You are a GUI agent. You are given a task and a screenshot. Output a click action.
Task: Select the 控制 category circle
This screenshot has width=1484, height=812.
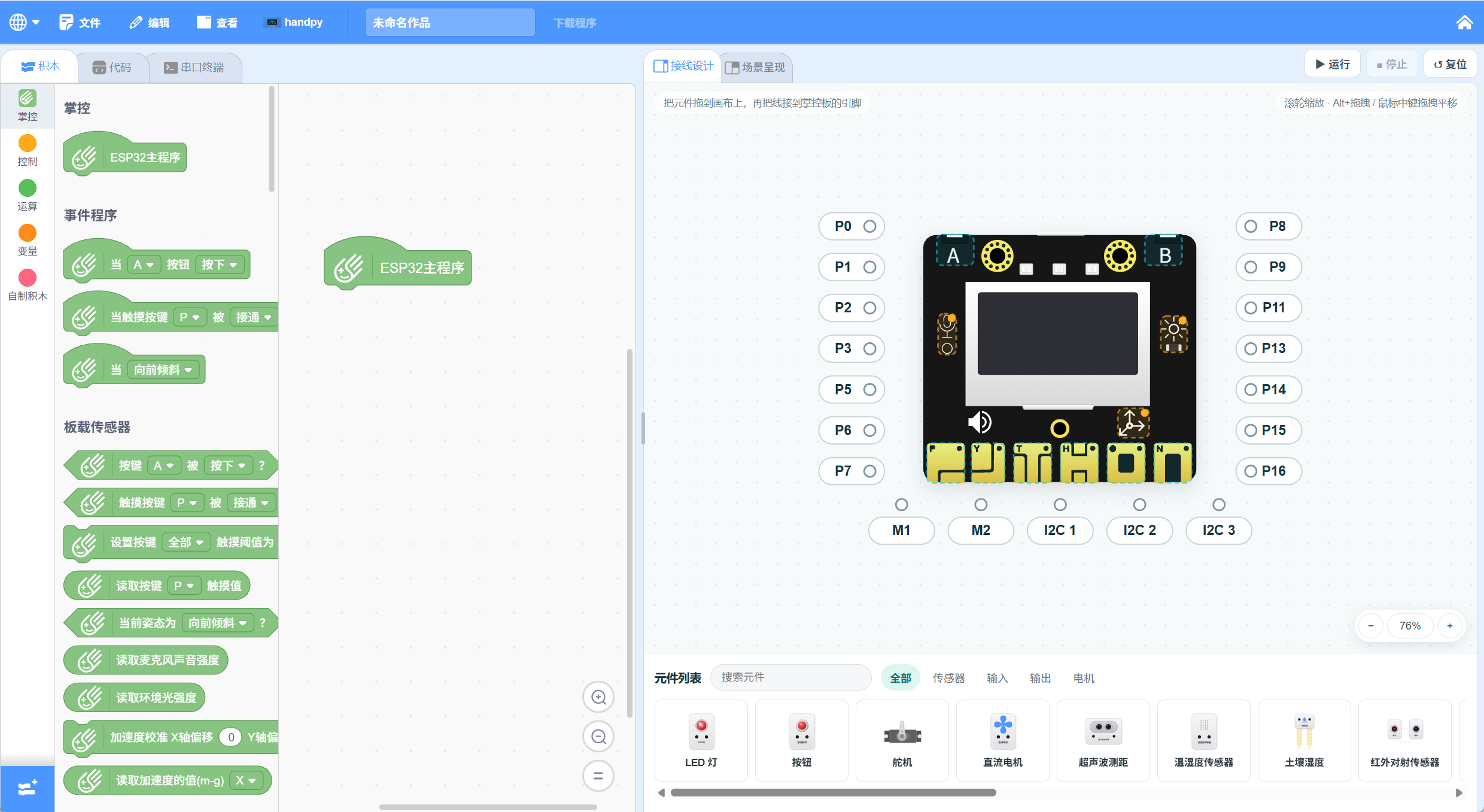(28, 143)
